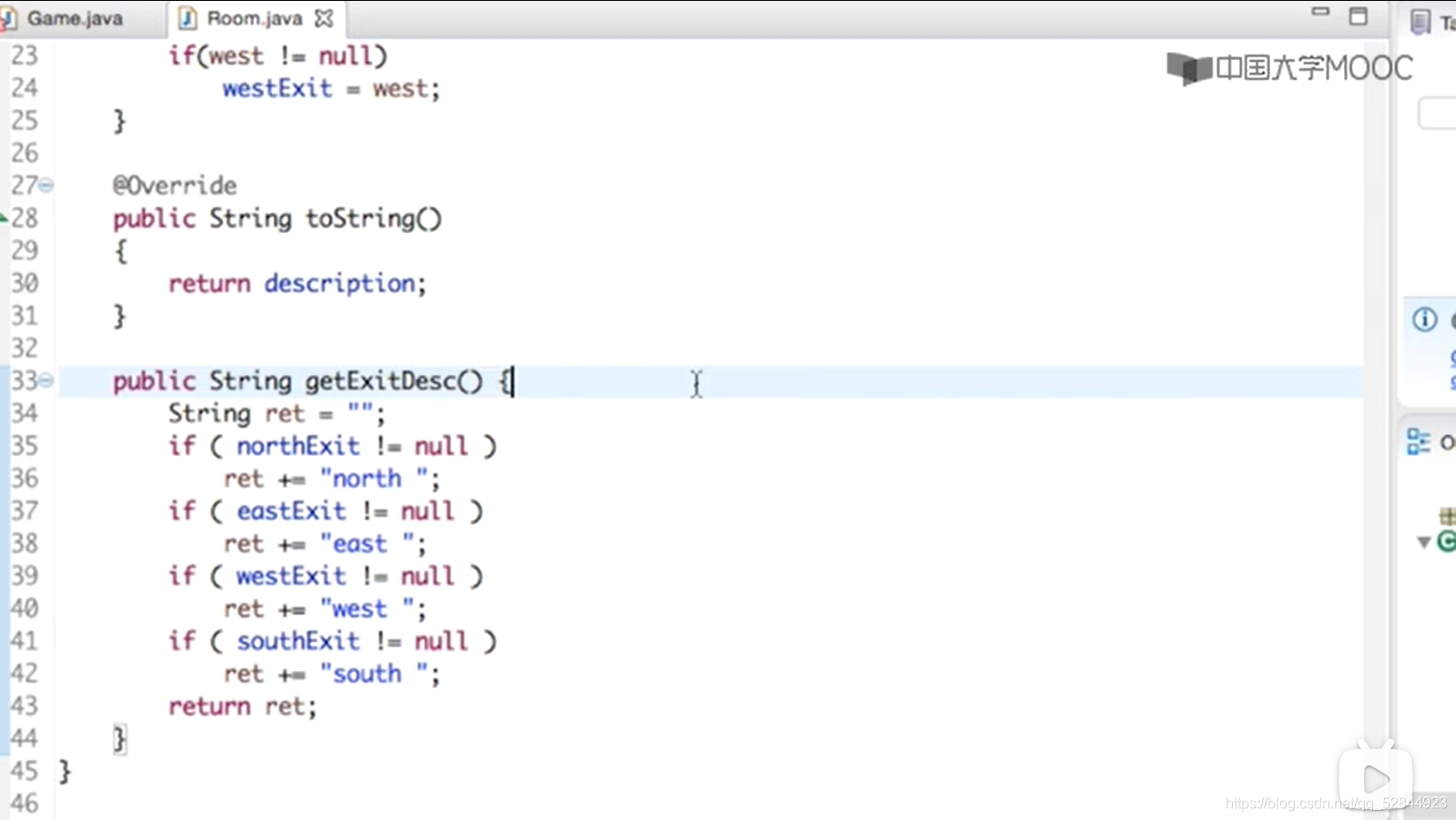This screenshot has height=820, width=1456.
Task: Maximize the editor pane
Action: point(1358,15)
